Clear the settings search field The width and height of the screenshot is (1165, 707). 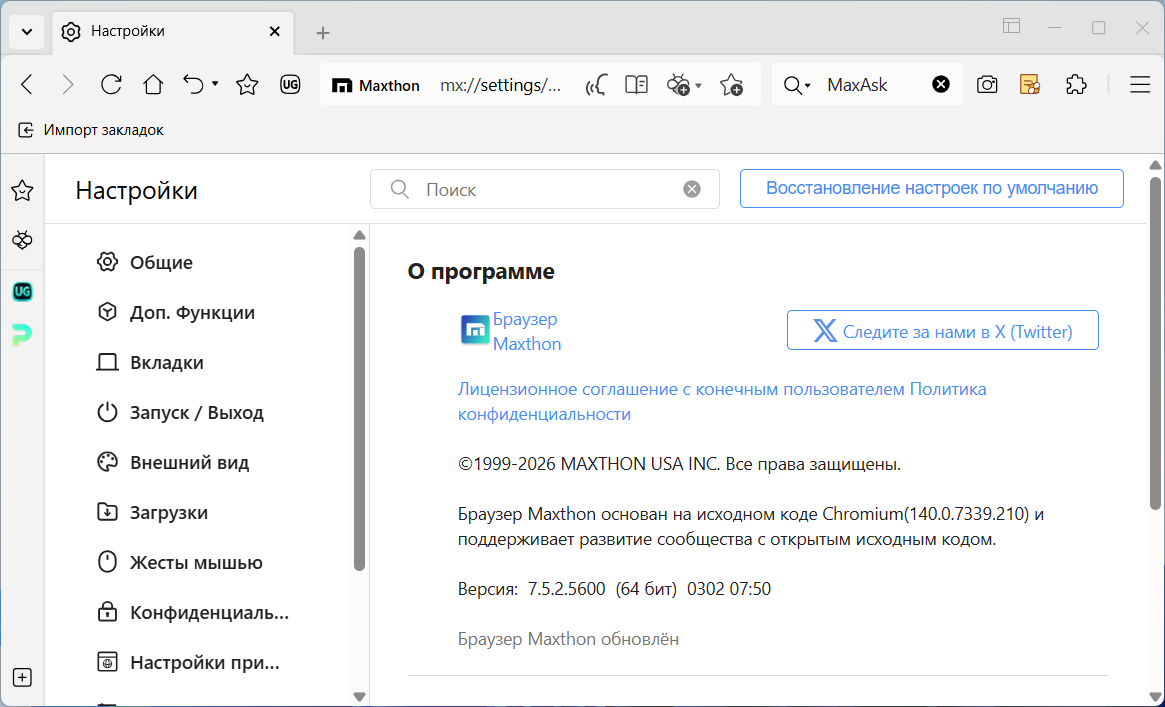pyautogui.click(x=692, y=189)
